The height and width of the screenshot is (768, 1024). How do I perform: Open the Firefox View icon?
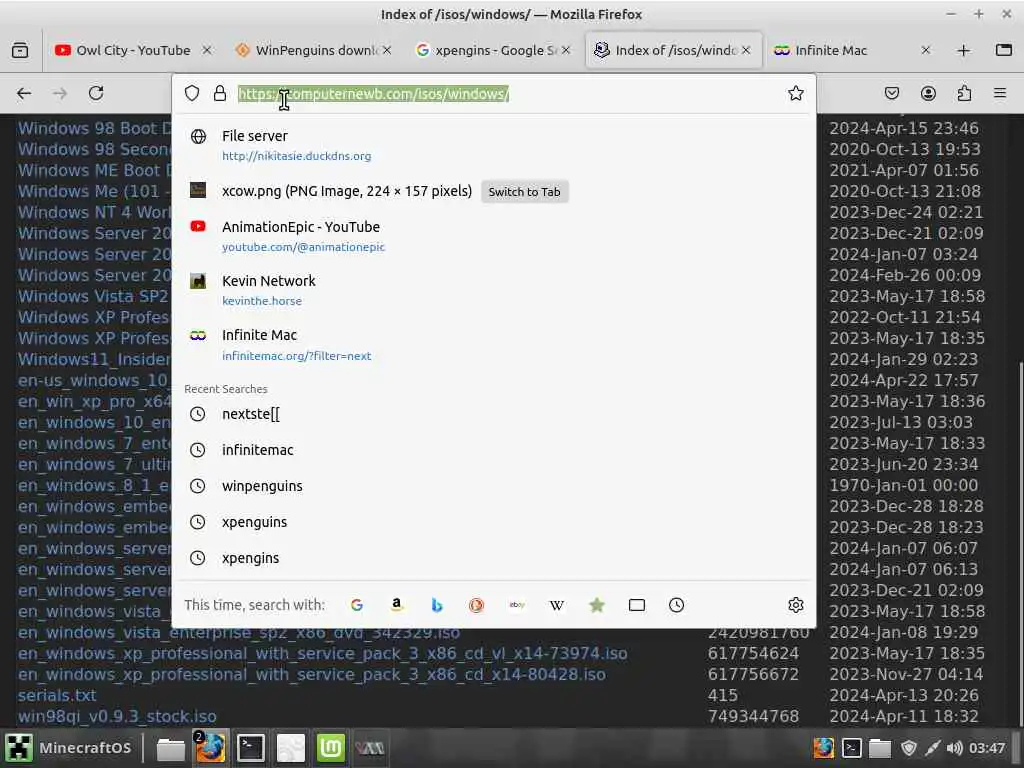(20, 50)
